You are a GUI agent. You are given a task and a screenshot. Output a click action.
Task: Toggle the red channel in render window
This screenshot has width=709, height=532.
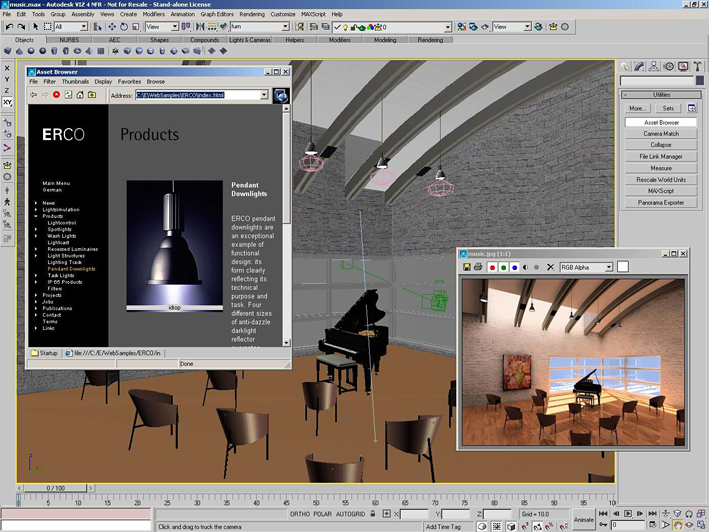(x=491, y=267)
